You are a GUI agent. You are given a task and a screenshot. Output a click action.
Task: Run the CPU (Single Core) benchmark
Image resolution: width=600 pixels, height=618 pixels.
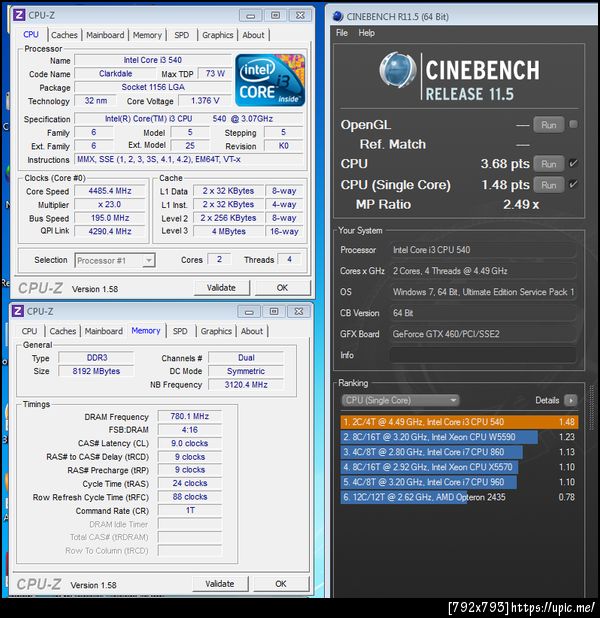click(x=548, y=185)
